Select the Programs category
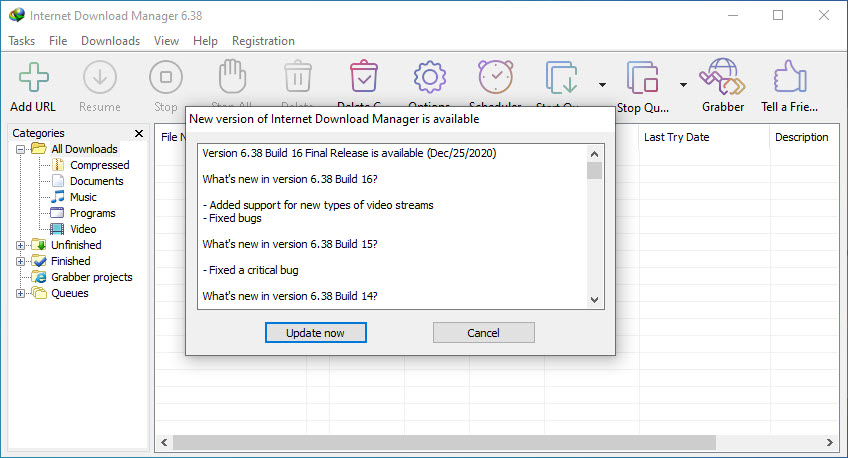This screenshot has height=458, width=848. click(x=92, y=213)
